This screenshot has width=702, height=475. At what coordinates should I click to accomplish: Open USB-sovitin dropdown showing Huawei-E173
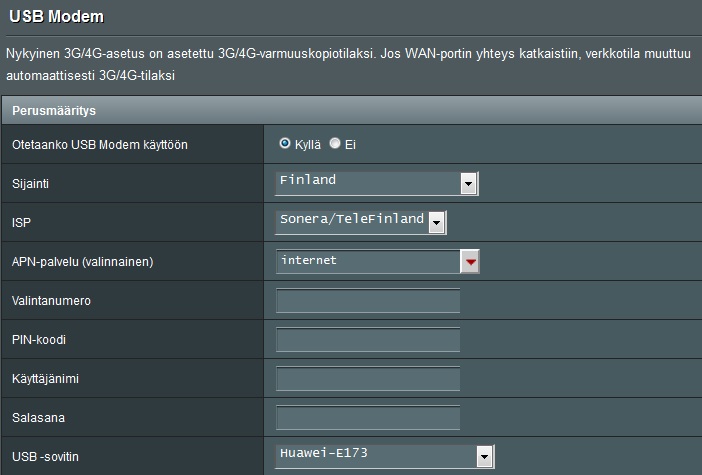point(375,456)
